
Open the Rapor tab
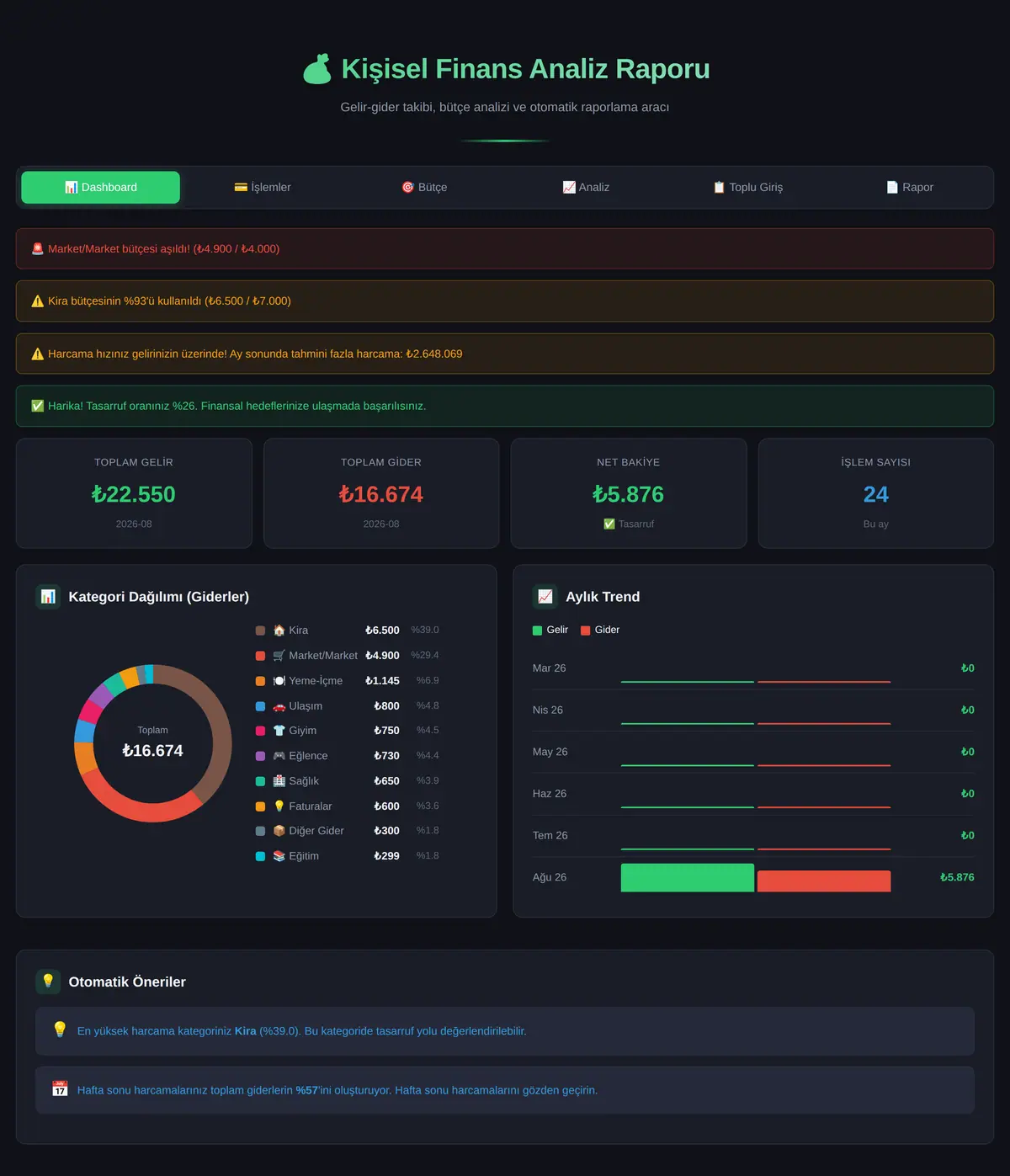909,187
